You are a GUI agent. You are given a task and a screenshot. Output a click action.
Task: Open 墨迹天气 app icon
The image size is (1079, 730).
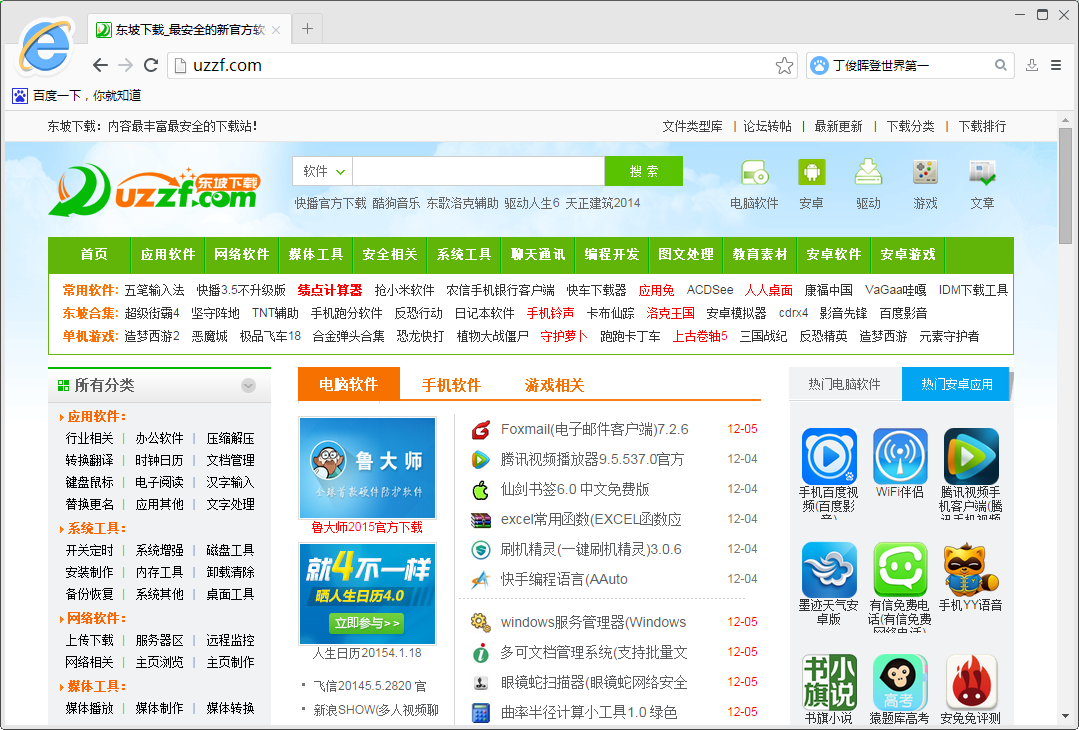(829, 570)
